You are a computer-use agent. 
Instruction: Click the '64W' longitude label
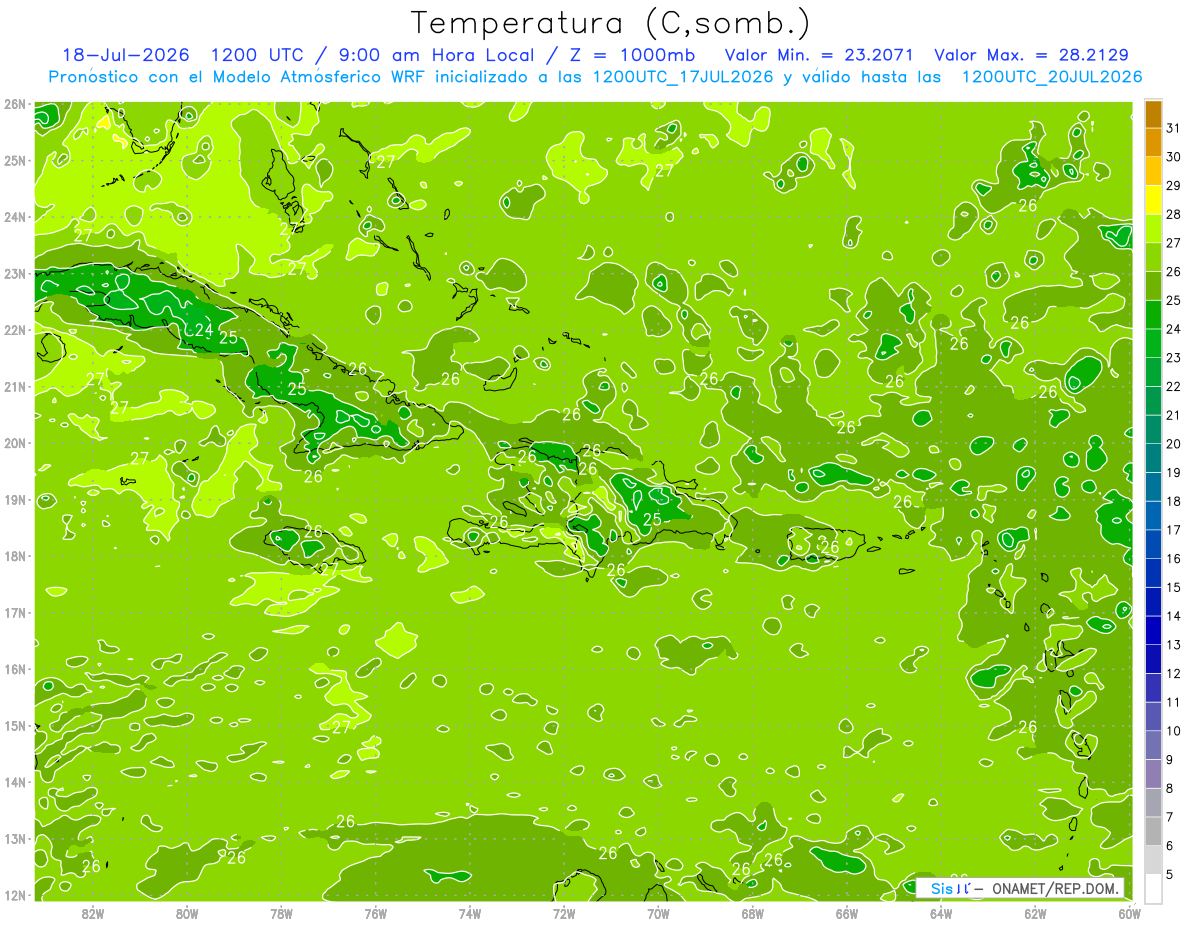941,912
